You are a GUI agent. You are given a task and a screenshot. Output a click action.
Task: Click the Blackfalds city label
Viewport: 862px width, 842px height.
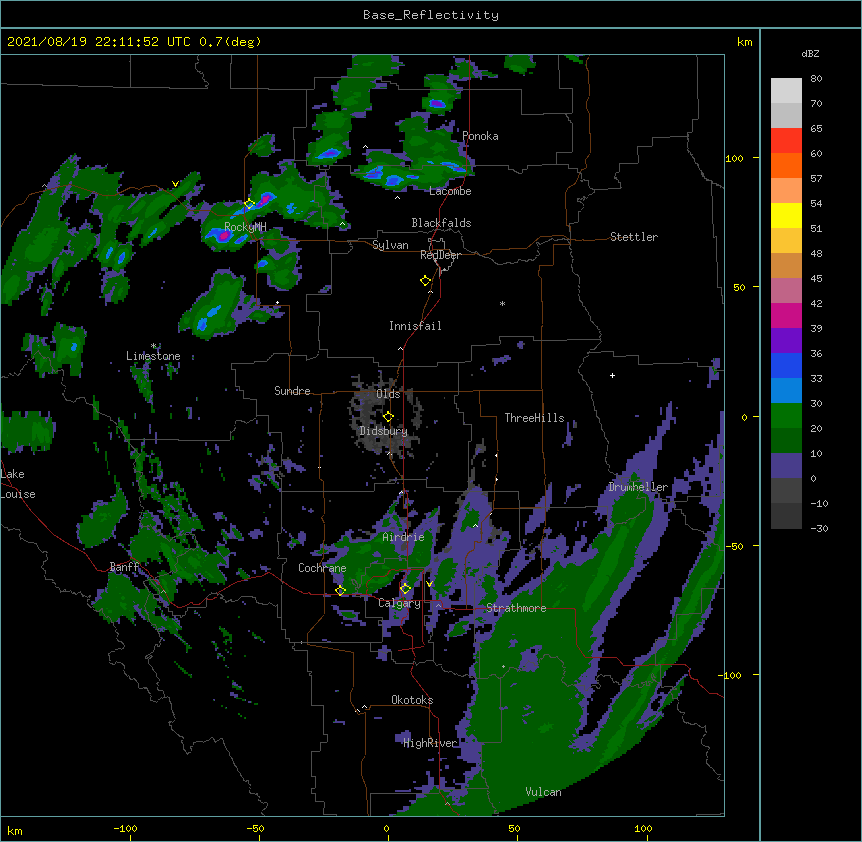coord(441,223)
